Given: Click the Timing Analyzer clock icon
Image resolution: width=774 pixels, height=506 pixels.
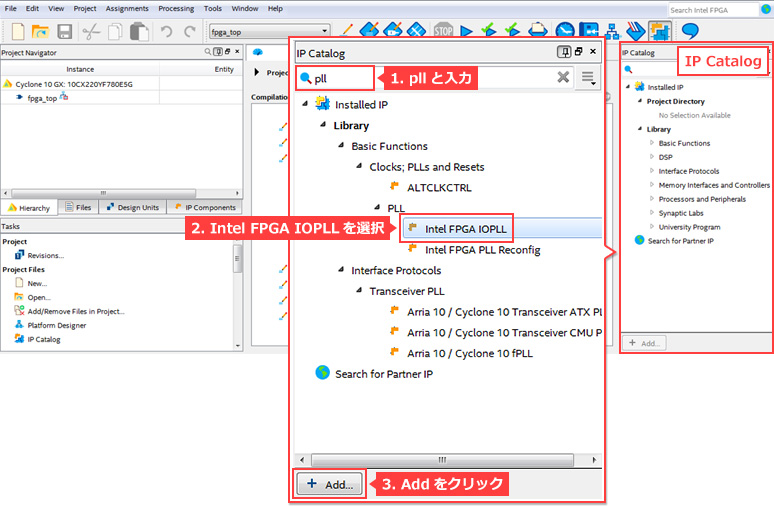Looking at the screenshot, I should coord(565,31).
